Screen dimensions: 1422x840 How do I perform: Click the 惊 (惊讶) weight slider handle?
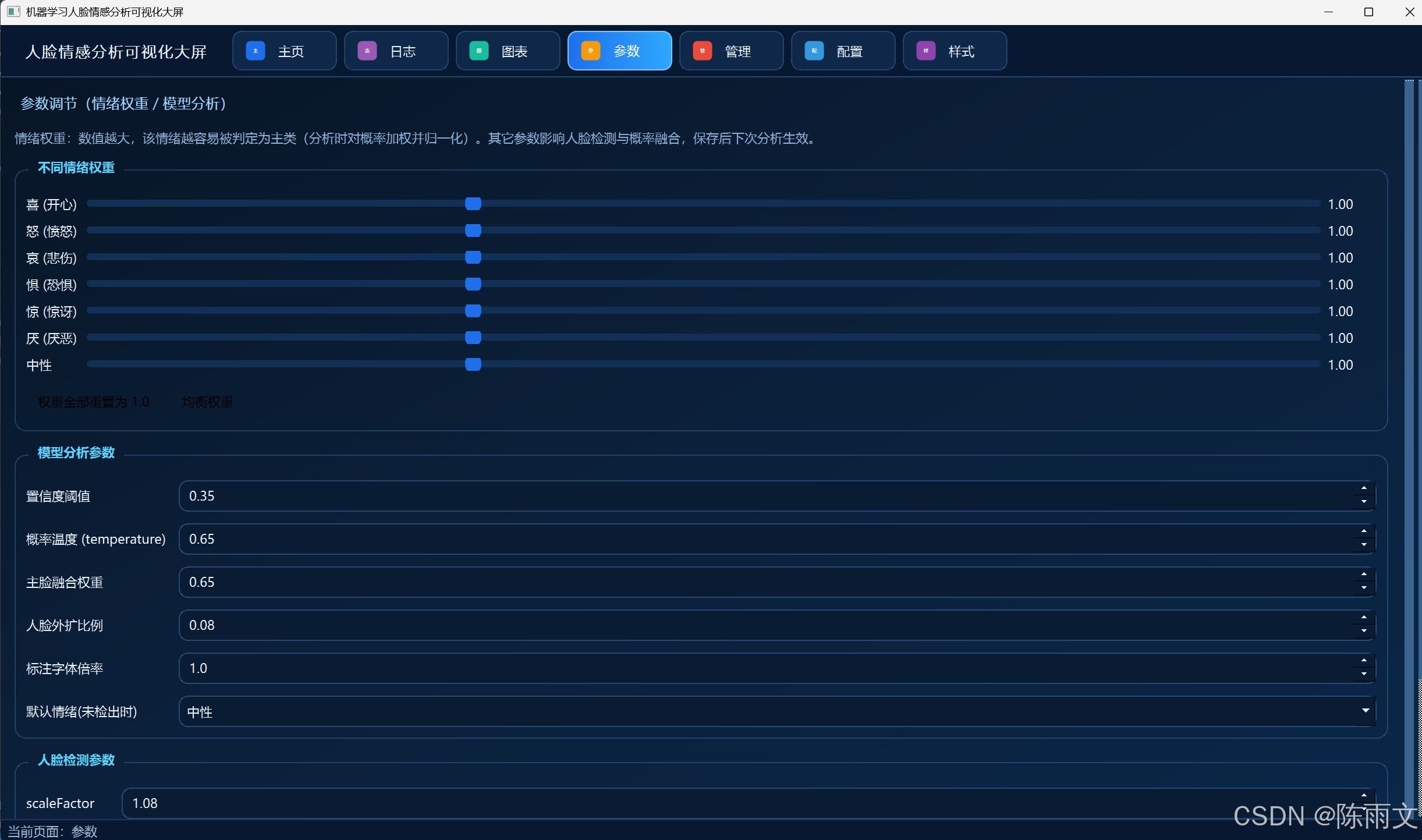[x=473, y=311]
